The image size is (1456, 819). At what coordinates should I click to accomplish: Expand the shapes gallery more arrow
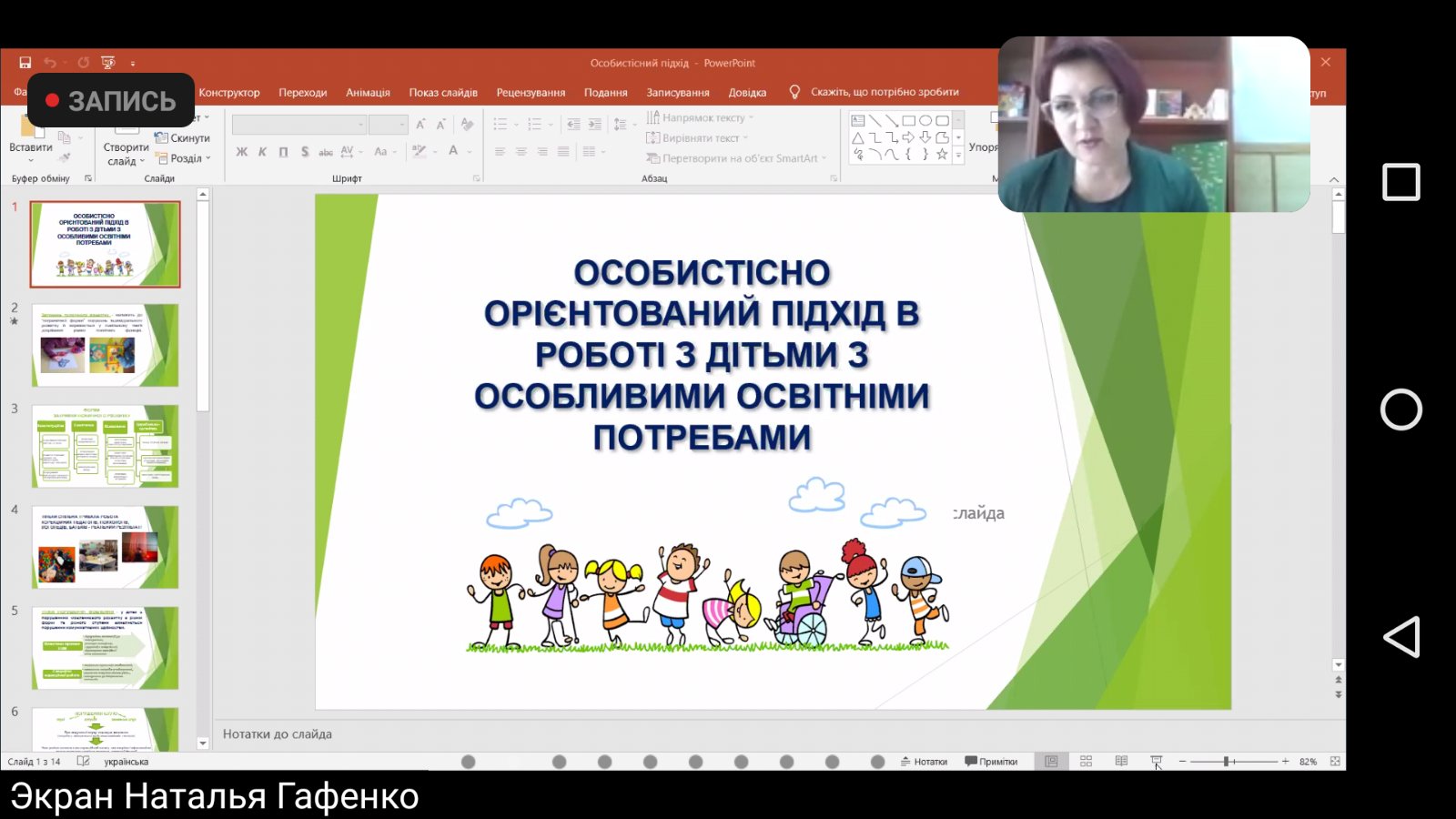(x=958, y=155)
